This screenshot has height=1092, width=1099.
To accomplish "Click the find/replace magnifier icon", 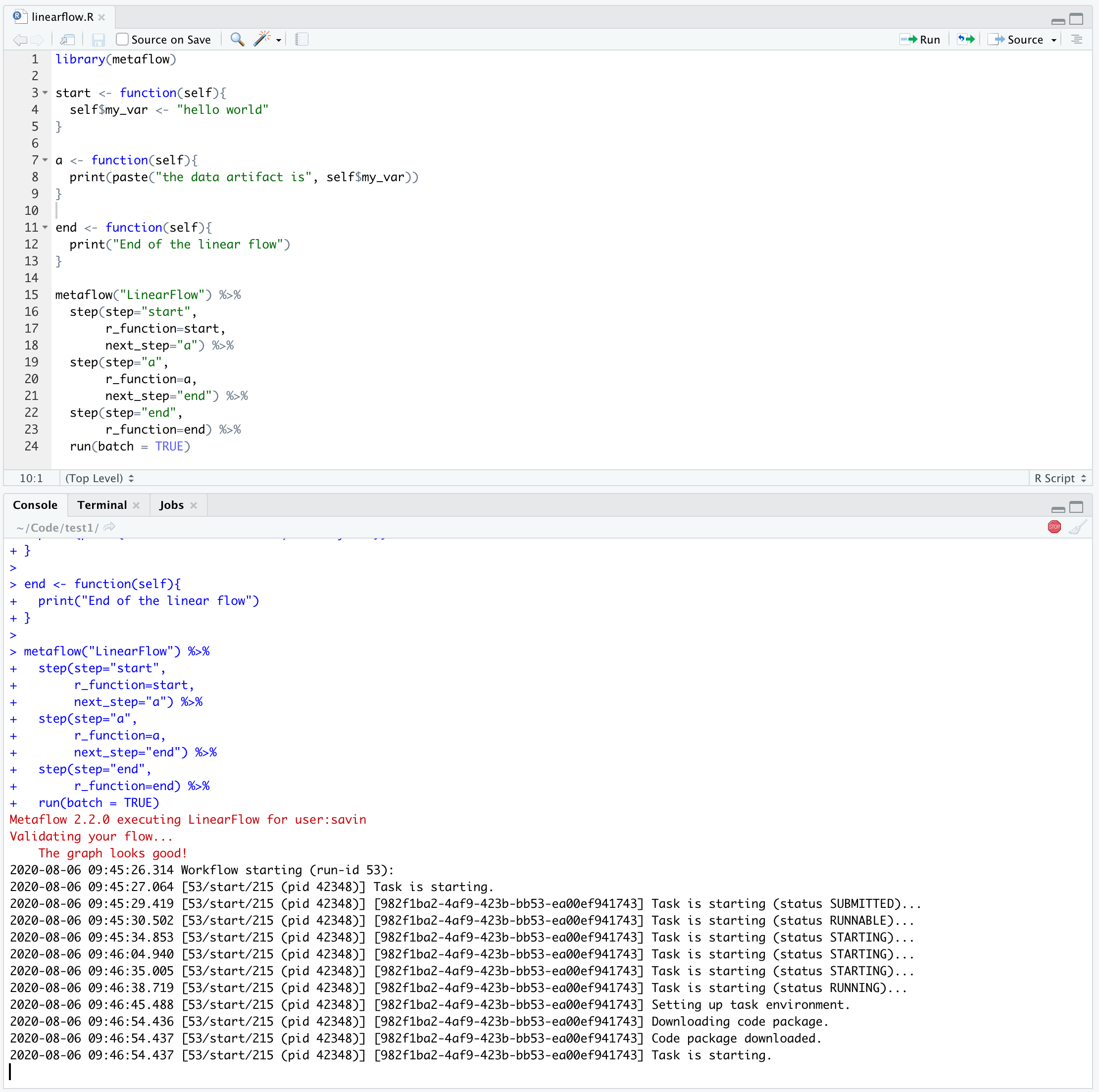I will click(x=237, y=39).
